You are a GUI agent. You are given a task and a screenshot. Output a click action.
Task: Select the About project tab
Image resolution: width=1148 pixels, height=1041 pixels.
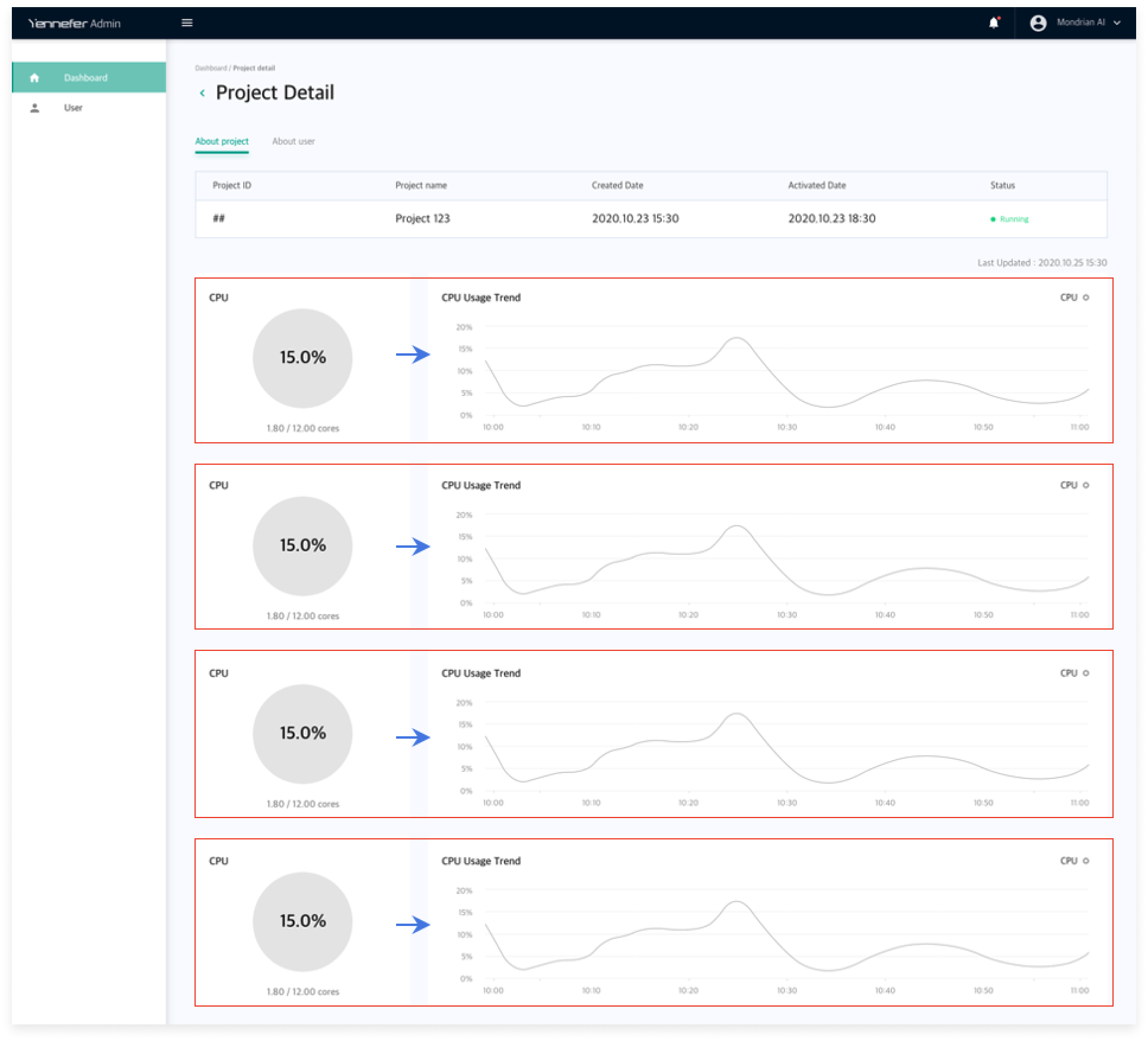tap(222, 141)
